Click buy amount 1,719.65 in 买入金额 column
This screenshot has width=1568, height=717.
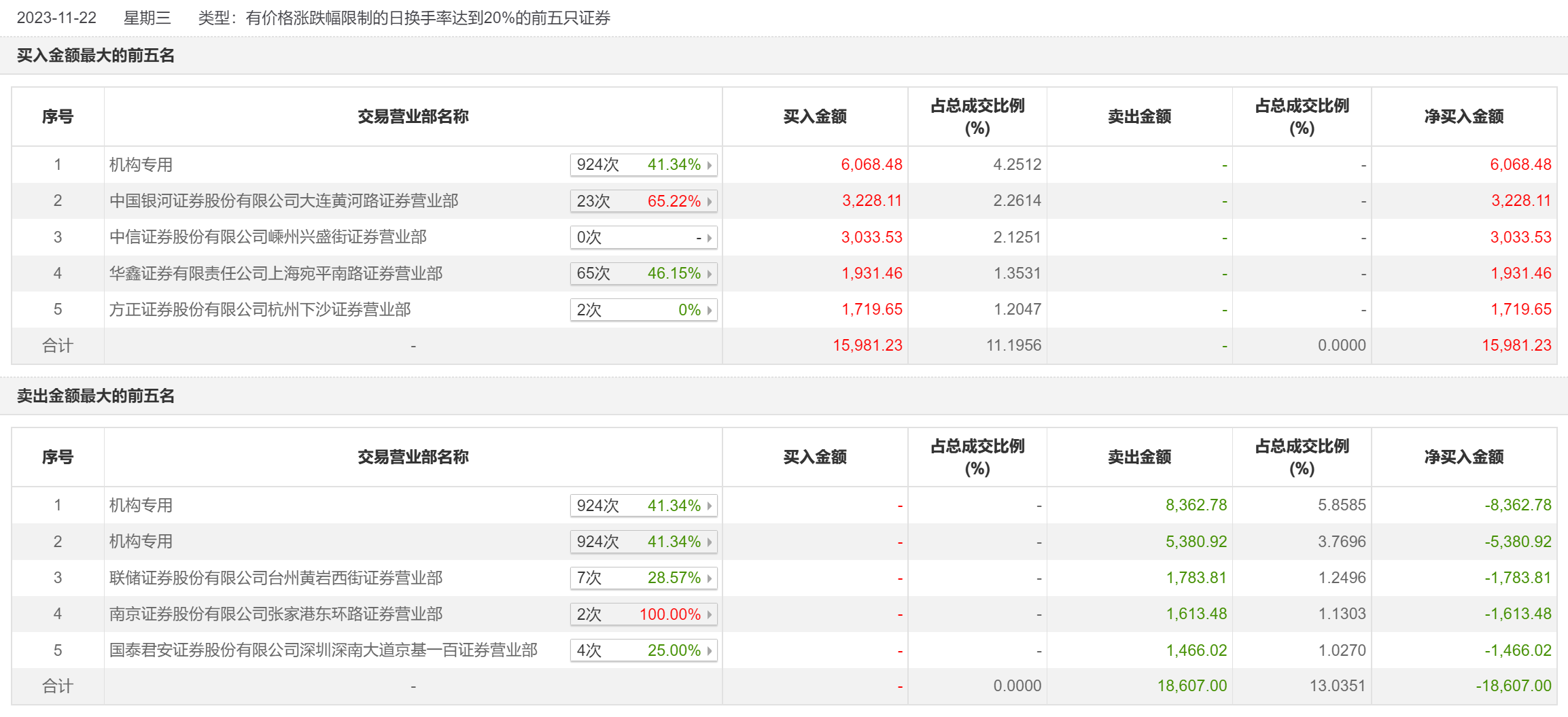pos(872,309)
